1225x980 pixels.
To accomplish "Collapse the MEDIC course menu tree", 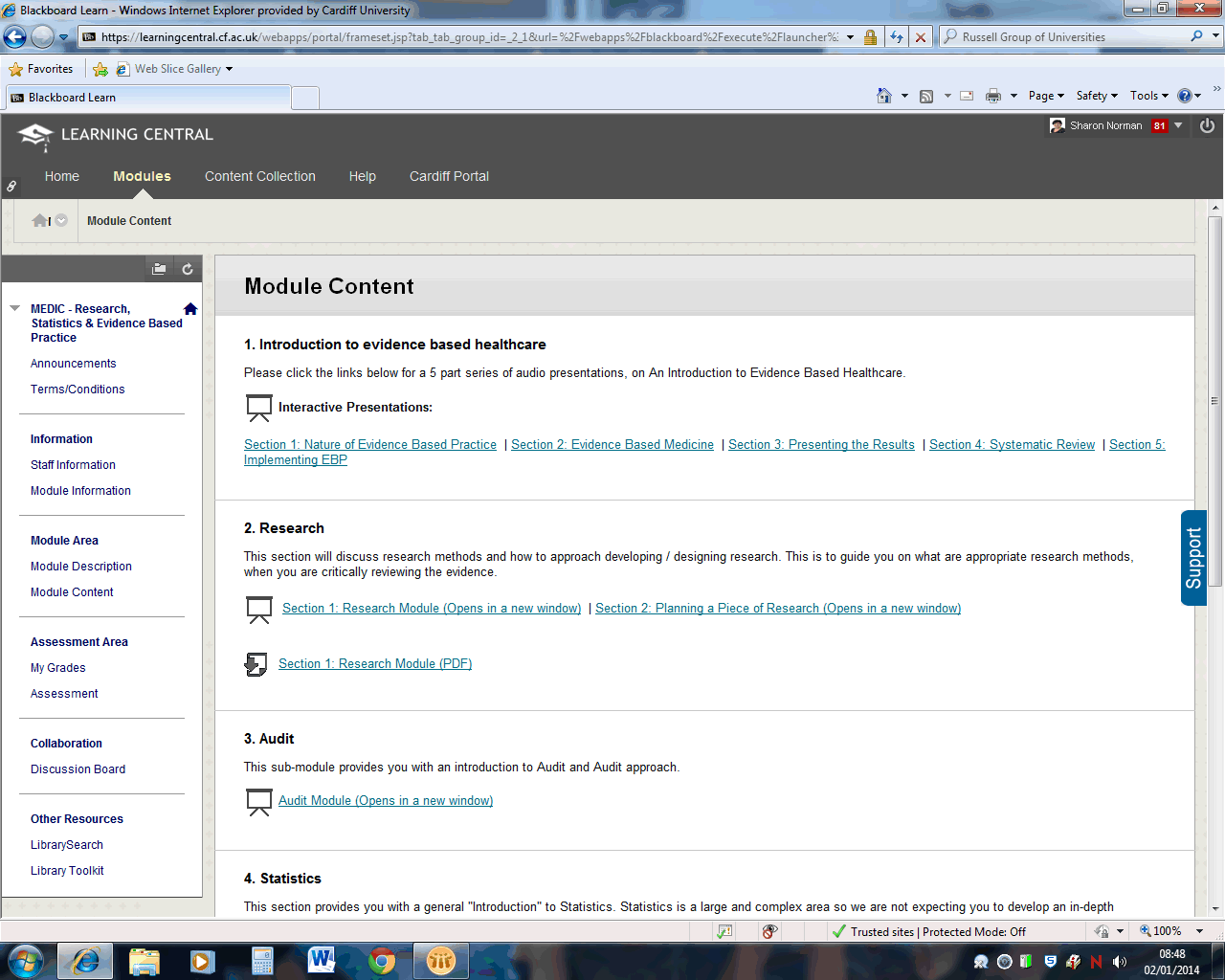I will tap(14, 309).
